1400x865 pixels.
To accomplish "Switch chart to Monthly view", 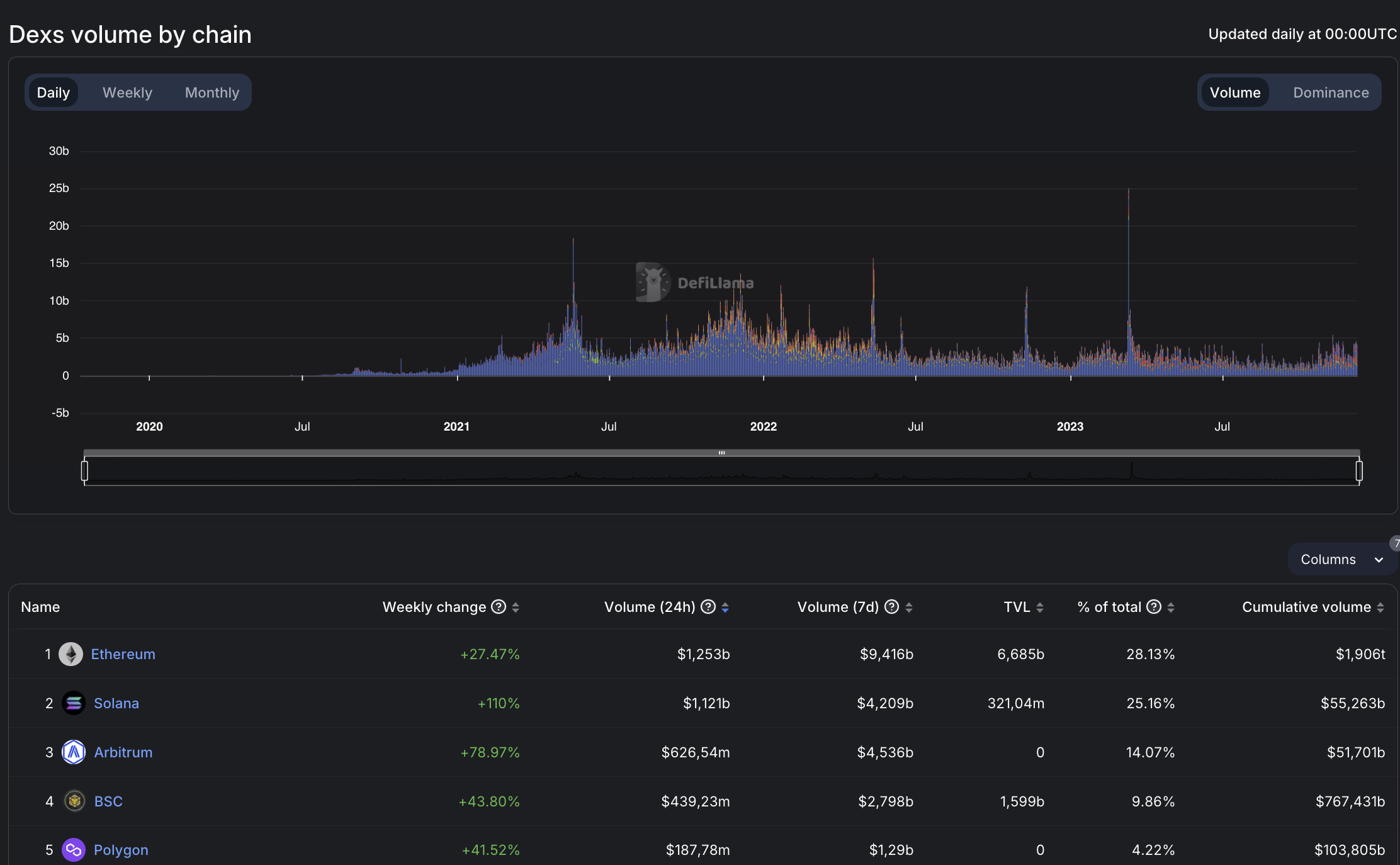I will coord(212,93).
